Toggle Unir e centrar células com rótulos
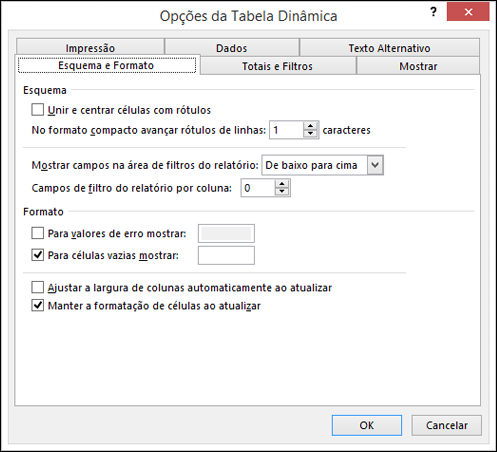 pyautogui.click(x=37, y=110)
